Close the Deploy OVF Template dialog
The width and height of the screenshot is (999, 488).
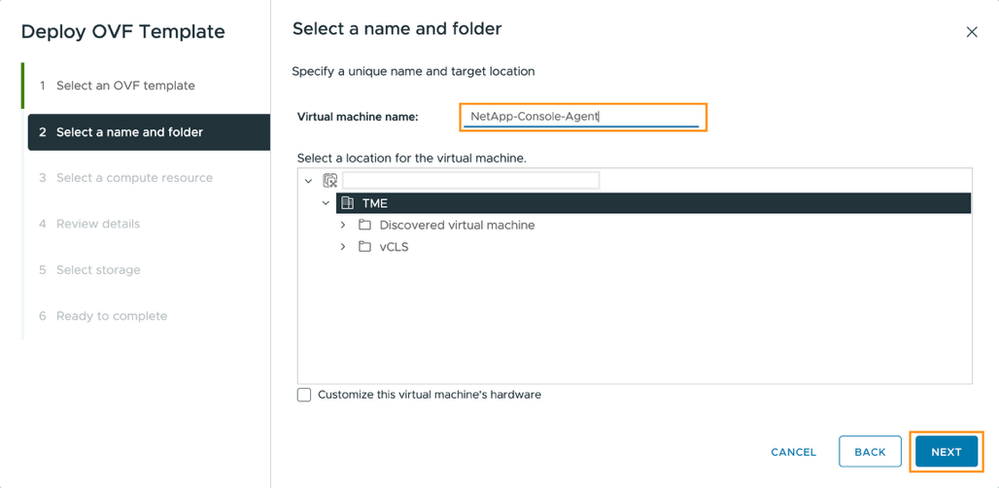point(971,32)
